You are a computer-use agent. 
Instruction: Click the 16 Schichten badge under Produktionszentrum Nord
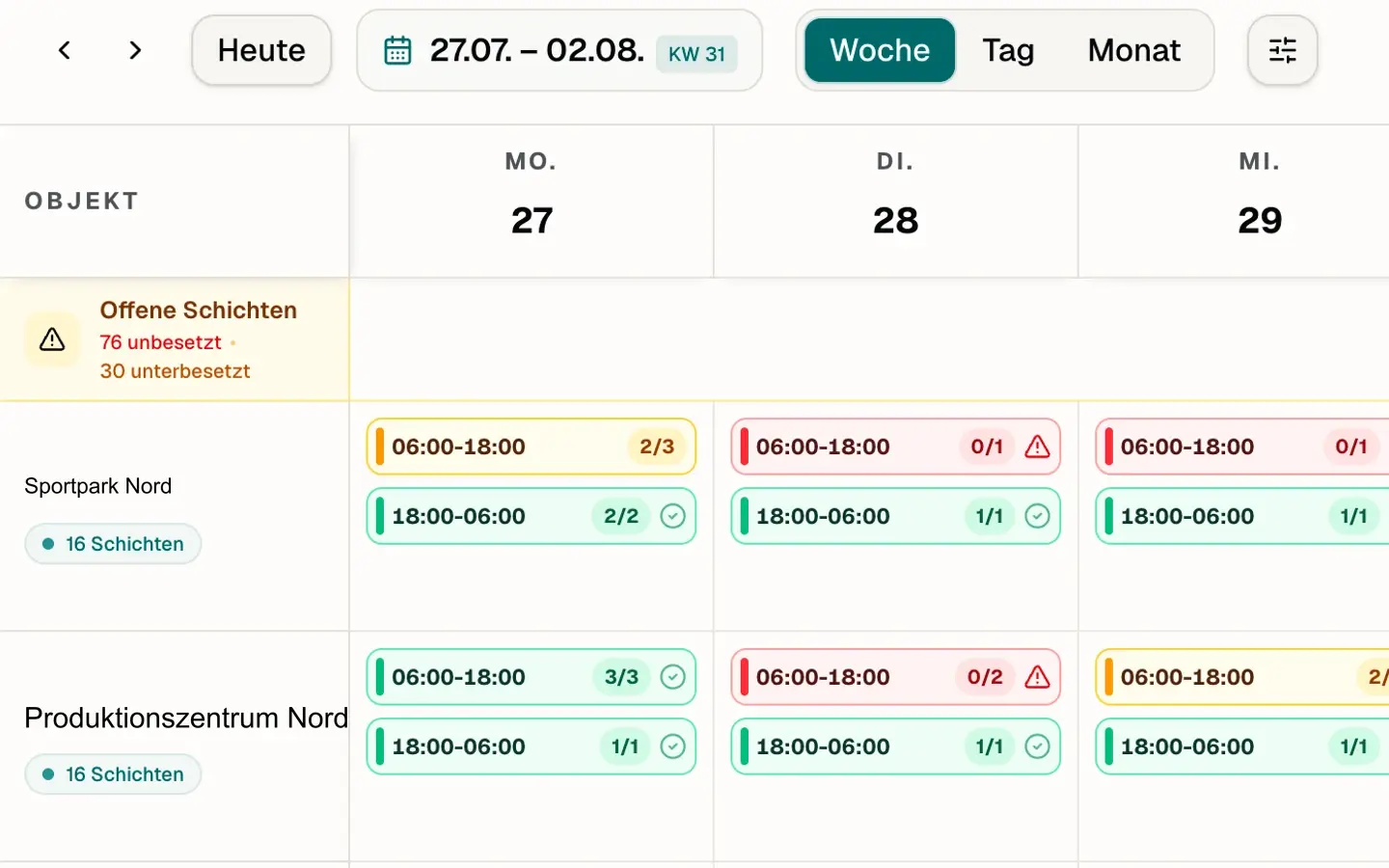[113, 774]
